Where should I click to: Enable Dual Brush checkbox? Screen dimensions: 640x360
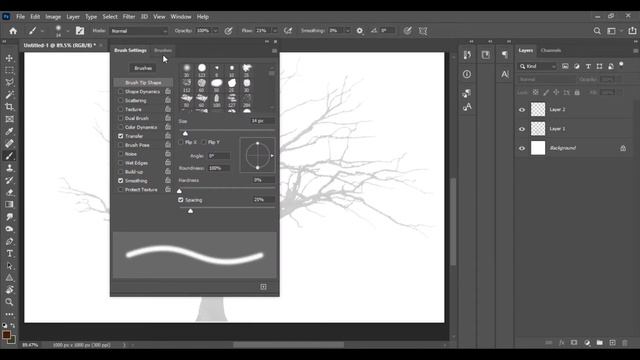[120, 118]
